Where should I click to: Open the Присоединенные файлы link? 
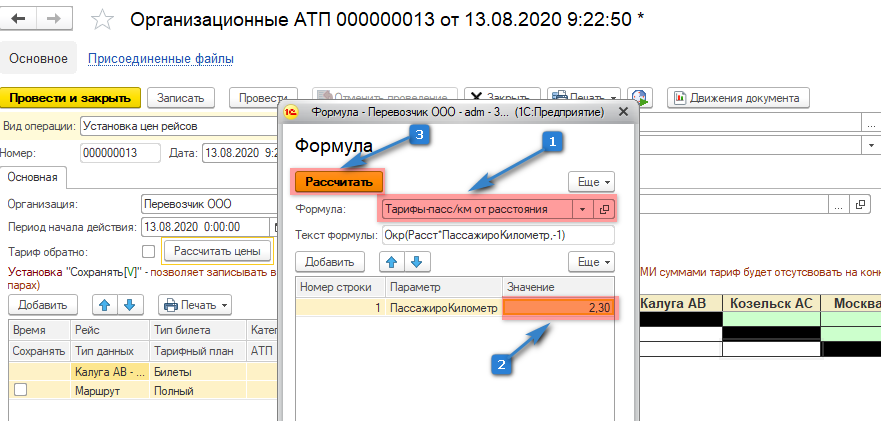161,59
